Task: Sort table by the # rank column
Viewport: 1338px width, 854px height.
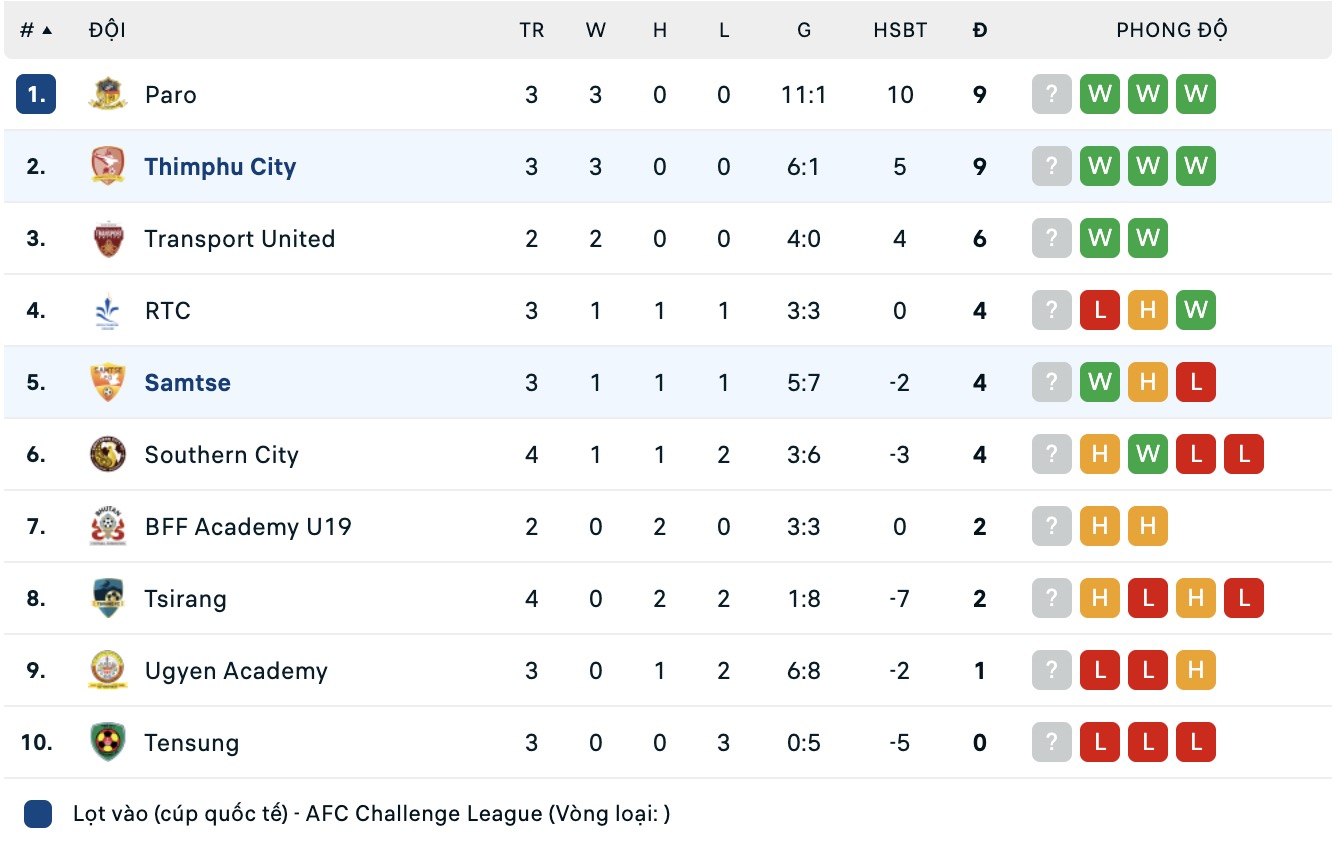Action: point(36,30)
